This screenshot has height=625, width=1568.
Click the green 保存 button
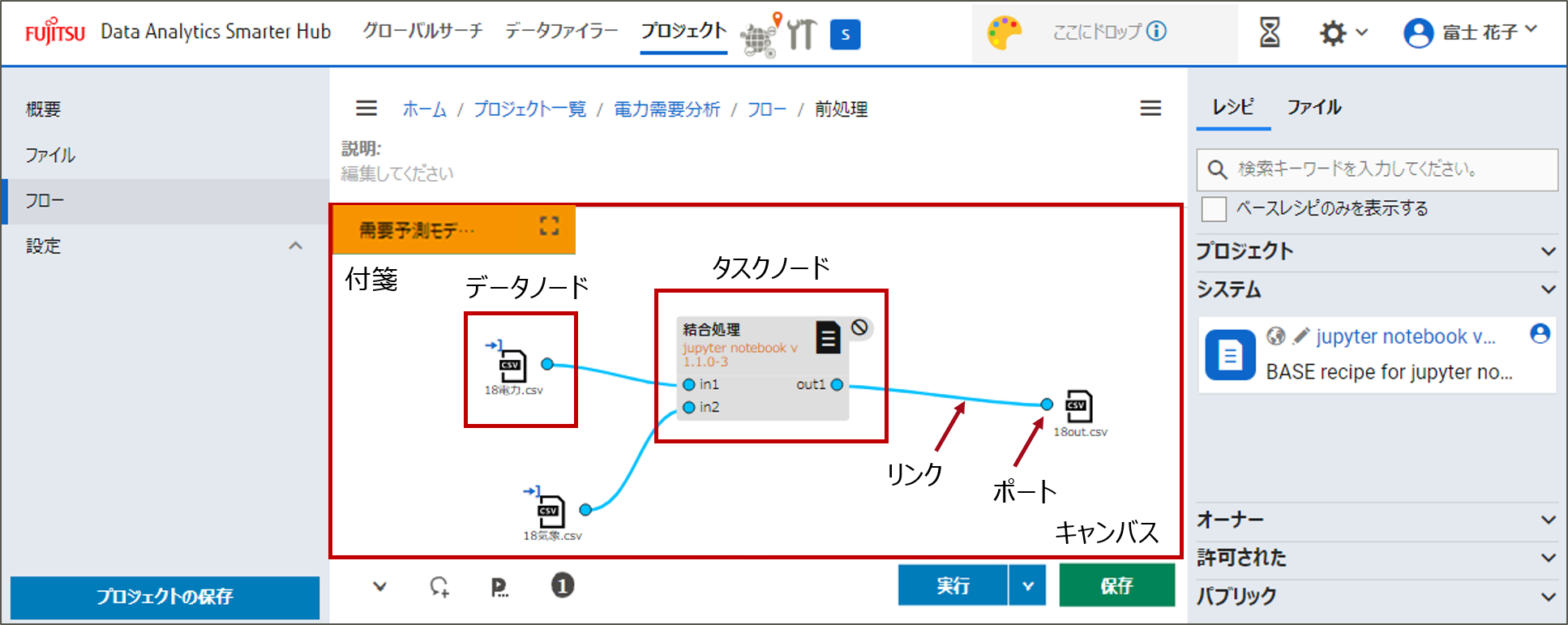pos(1116,585)
